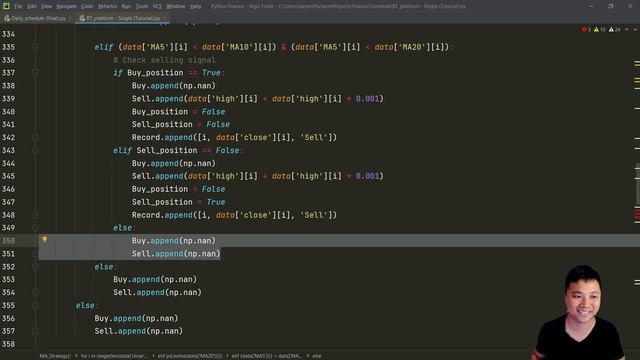
Task: Click the '# Check selling signal' comment
Action: (x=164, y=60)
